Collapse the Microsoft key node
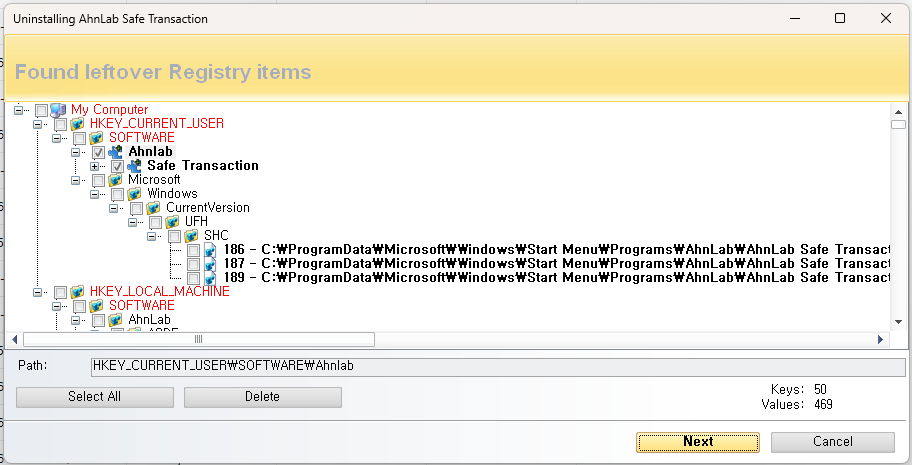The height and width of the screenshot is (465, 912). tap(75, 180)
